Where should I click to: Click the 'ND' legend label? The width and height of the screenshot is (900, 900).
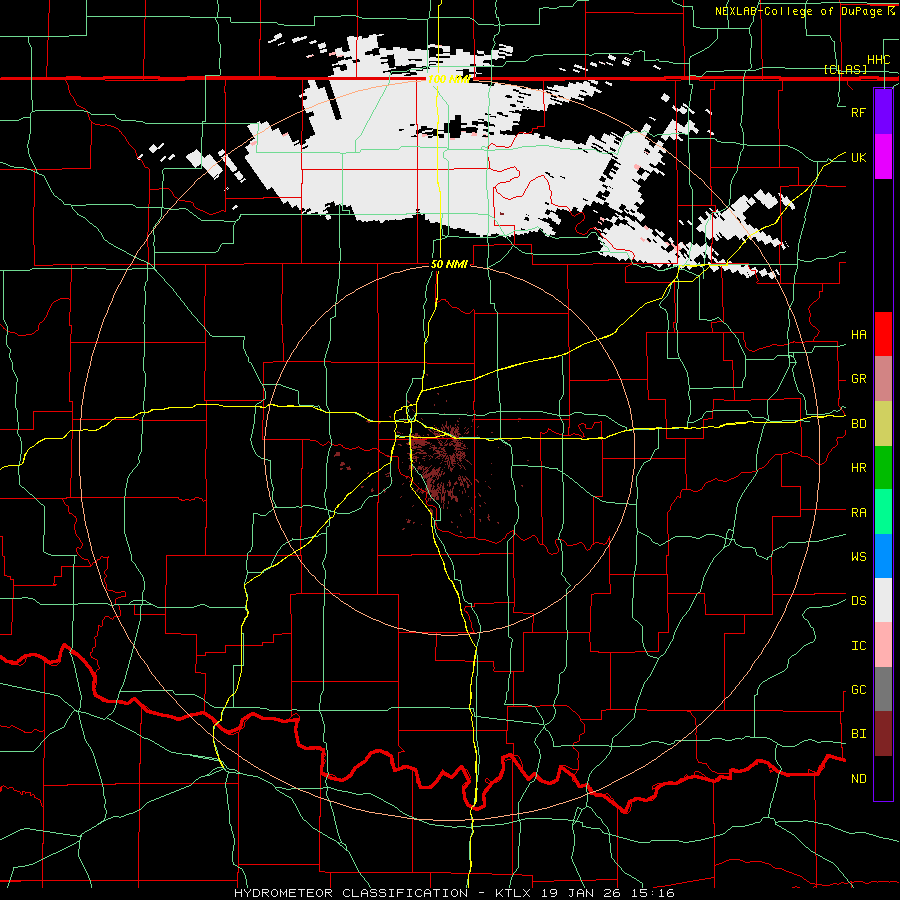pos(858,778)
